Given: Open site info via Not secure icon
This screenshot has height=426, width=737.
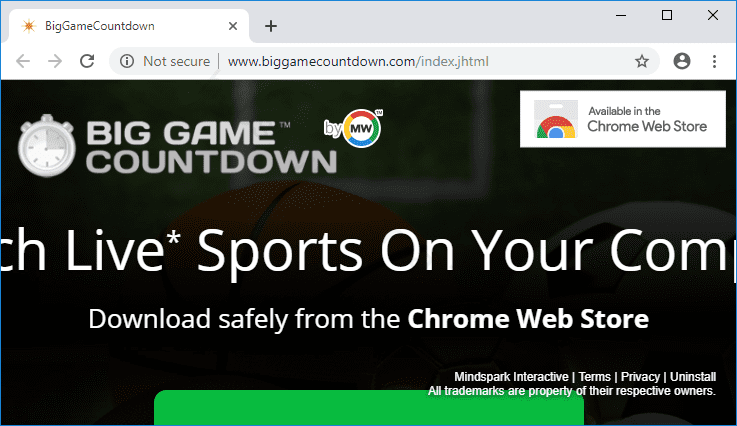Looking at the screenshot, I should tap(127, 61).
